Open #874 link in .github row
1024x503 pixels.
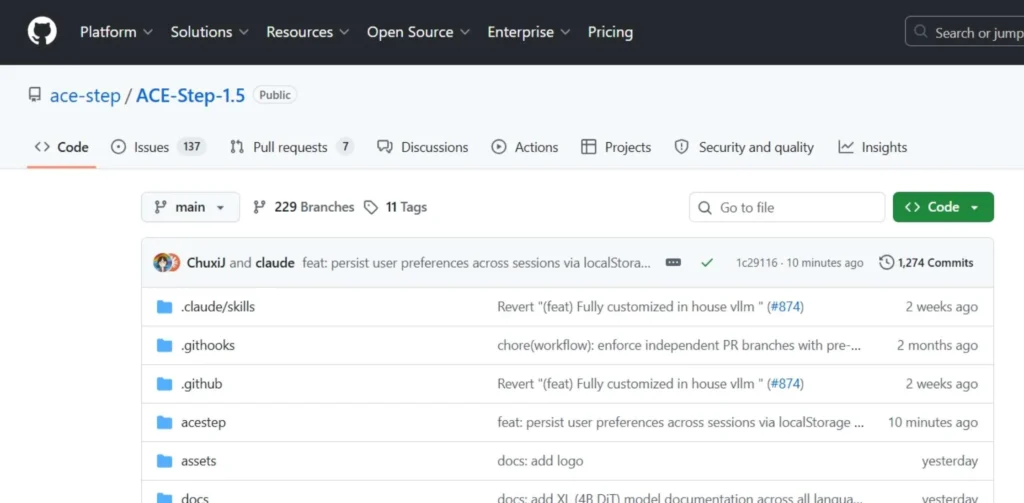click(785, 383)
